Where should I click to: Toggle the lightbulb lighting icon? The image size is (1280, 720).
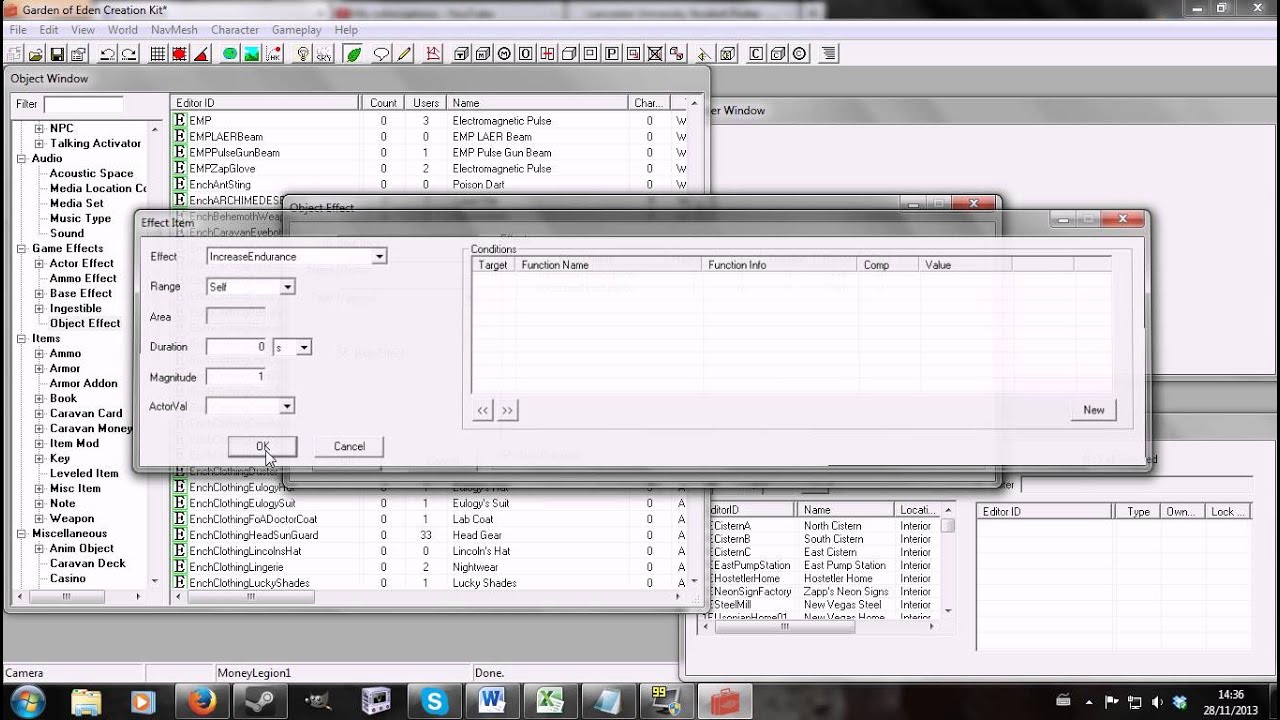(x=303, y=54)
